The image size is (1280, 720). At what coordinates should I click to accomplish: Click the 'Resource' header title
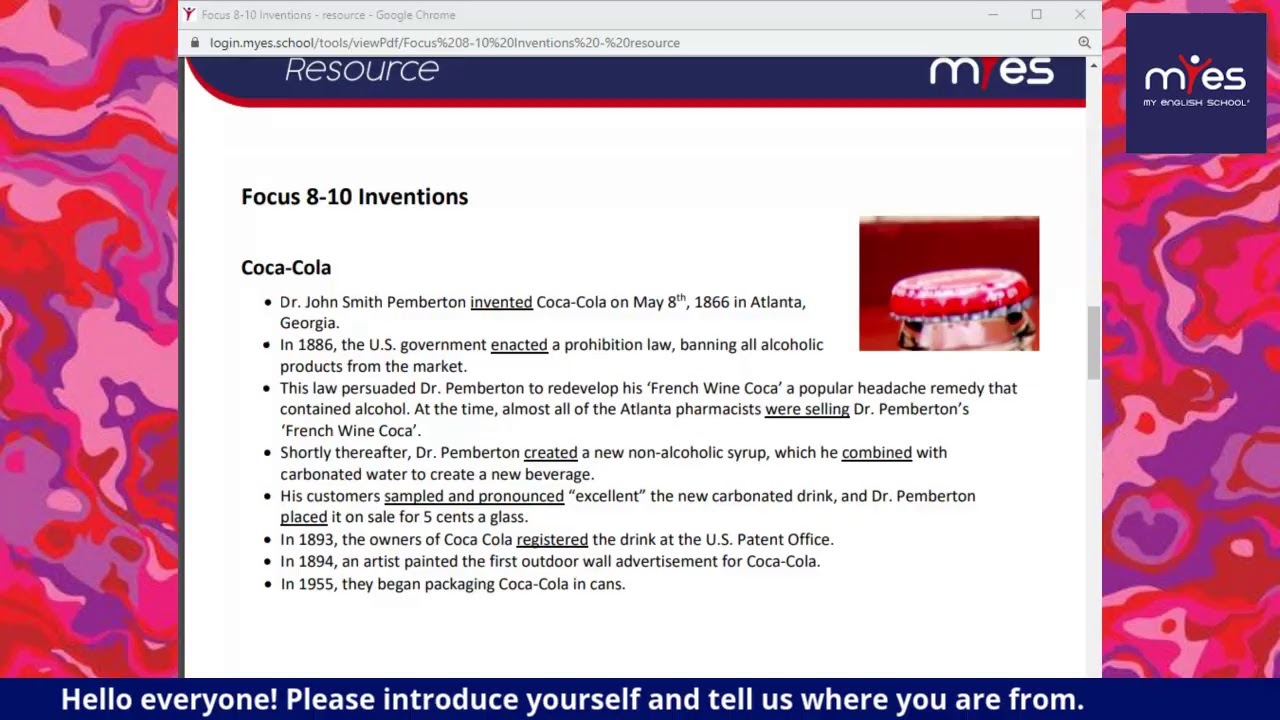(x=362, y=70)
